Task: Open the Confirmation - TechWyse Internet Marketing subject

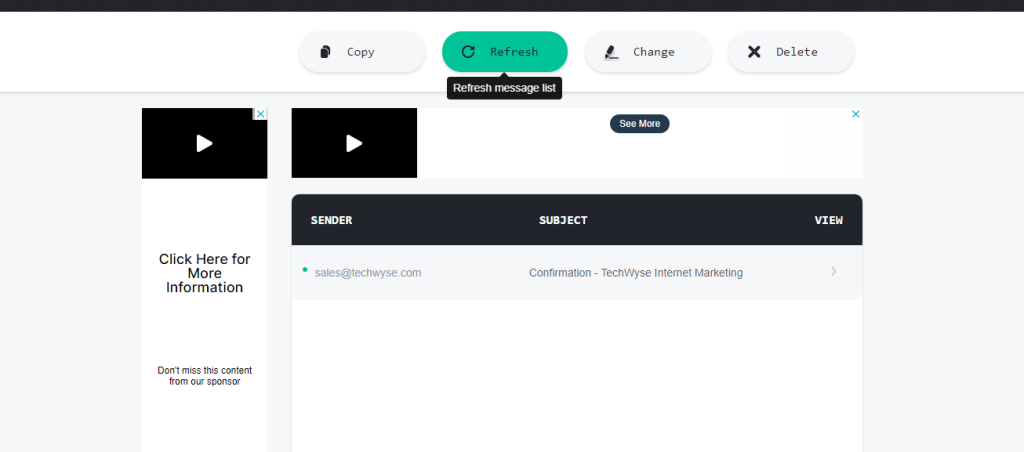Action: coord(635,273)
